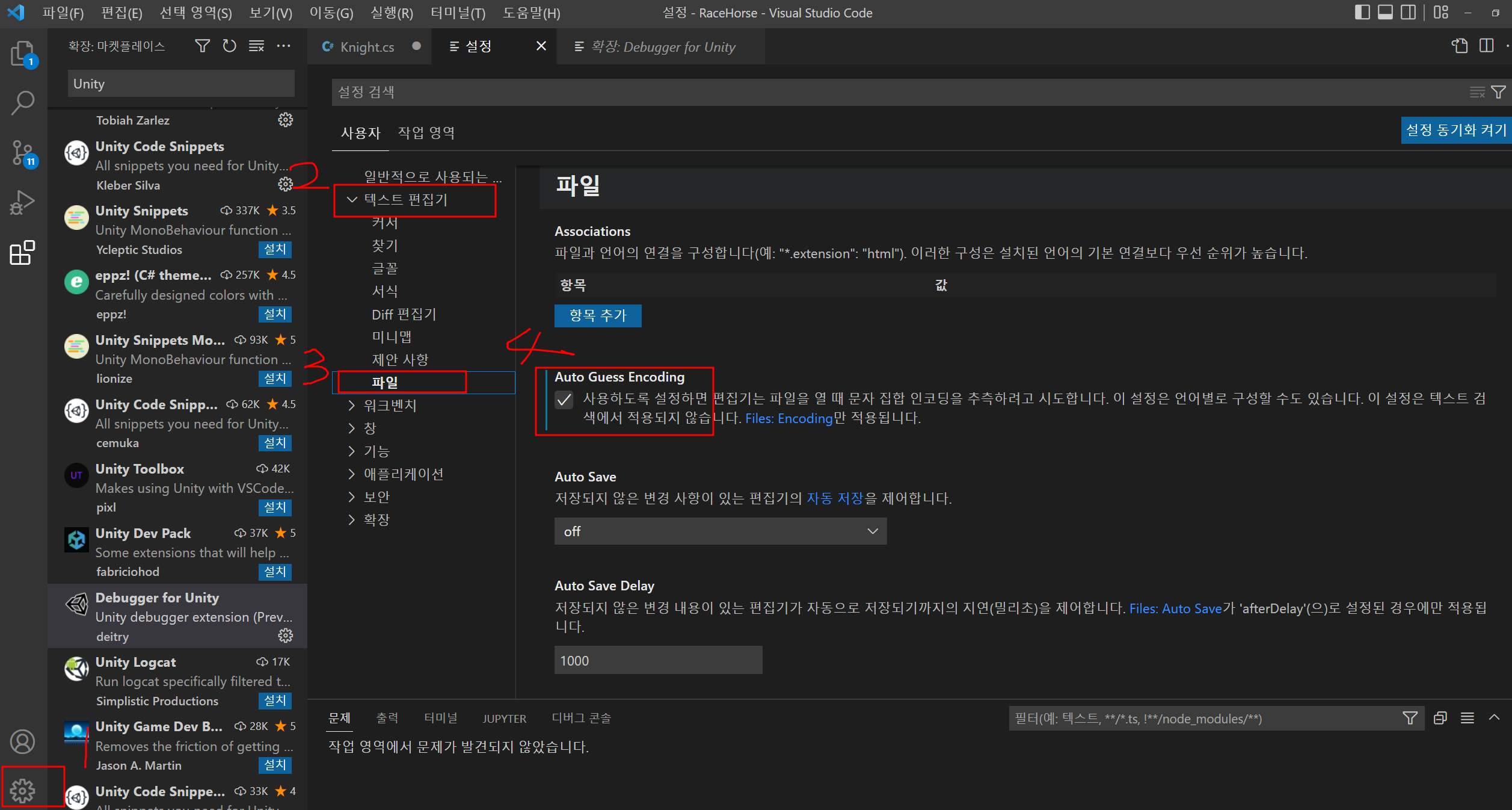Click the Extensions icon in the activity bar

(23, 253)
